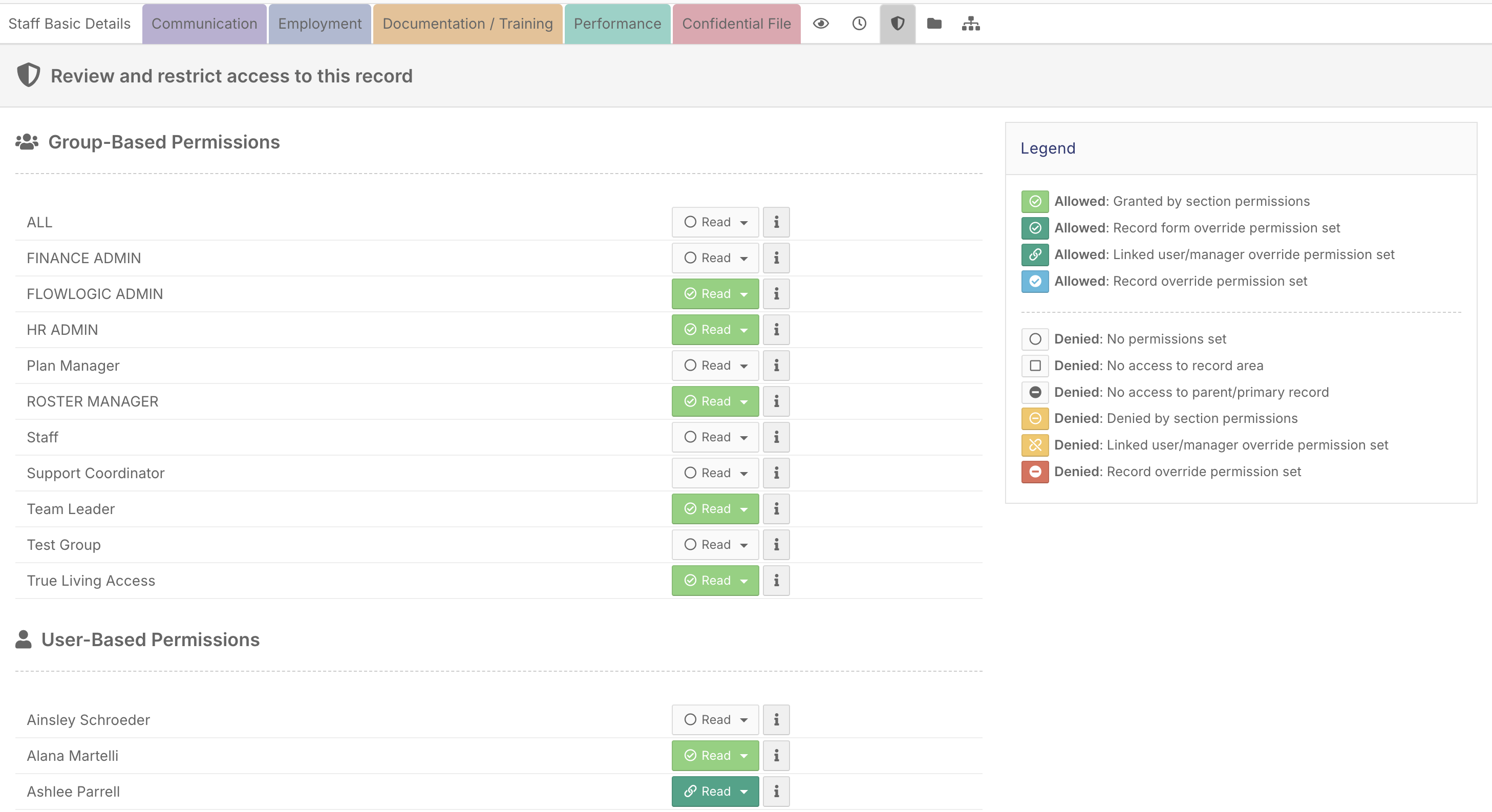Show info for HR ADMIN group

coord(776,330)
